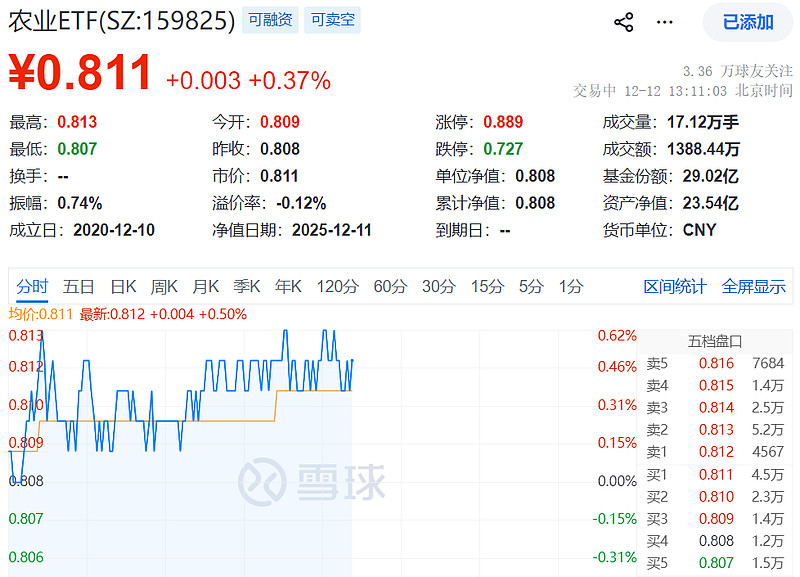This screenshot has height=577, width=800.
Task: Click the 五档盘口 header
Action: [715, 341]
